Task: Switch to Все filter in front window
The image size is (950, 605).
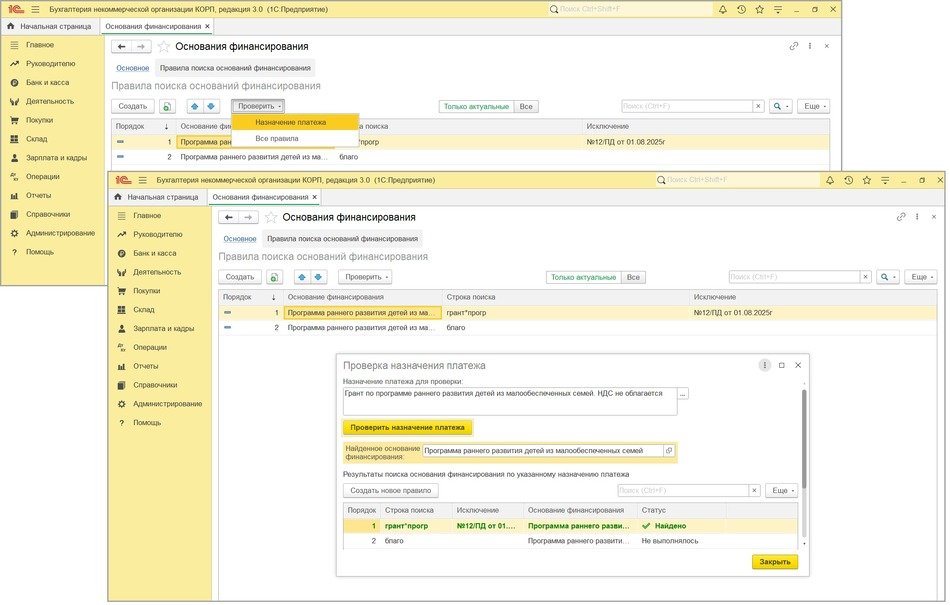Action: point(633,277)
